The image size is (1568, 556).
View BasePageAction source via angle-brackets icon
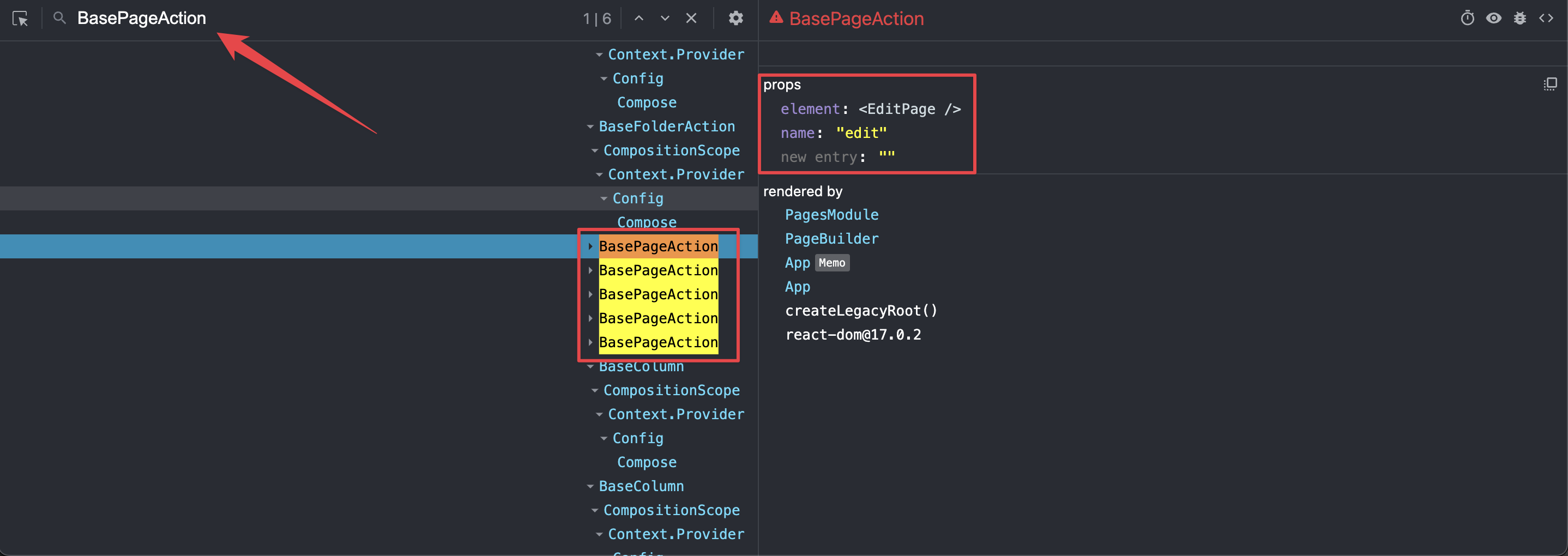click(1547, 18)
